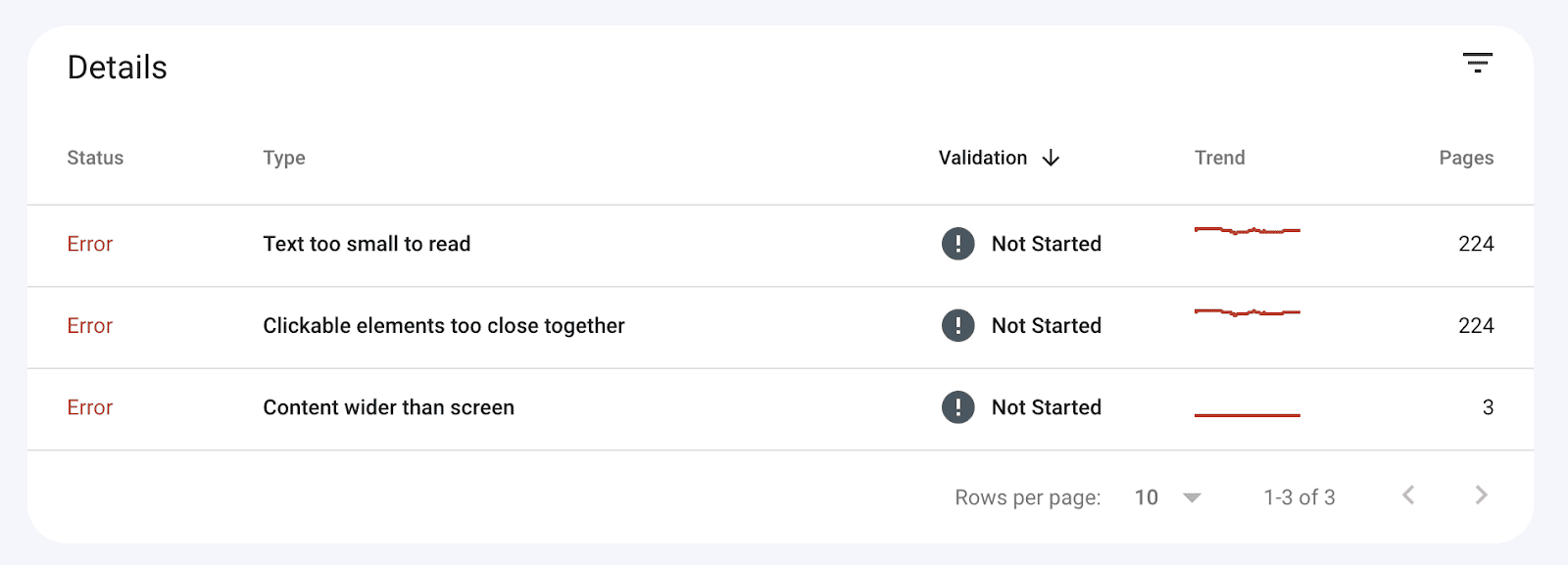The image size is (1568, 565).
Task: Click page count 3 in last row
Action: click(1488, 407)
